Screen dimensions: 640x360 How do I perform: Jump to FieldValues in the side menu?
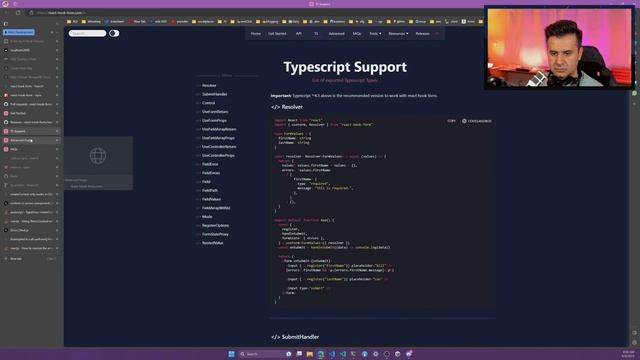pyautogui.click(x=211, y=199)
